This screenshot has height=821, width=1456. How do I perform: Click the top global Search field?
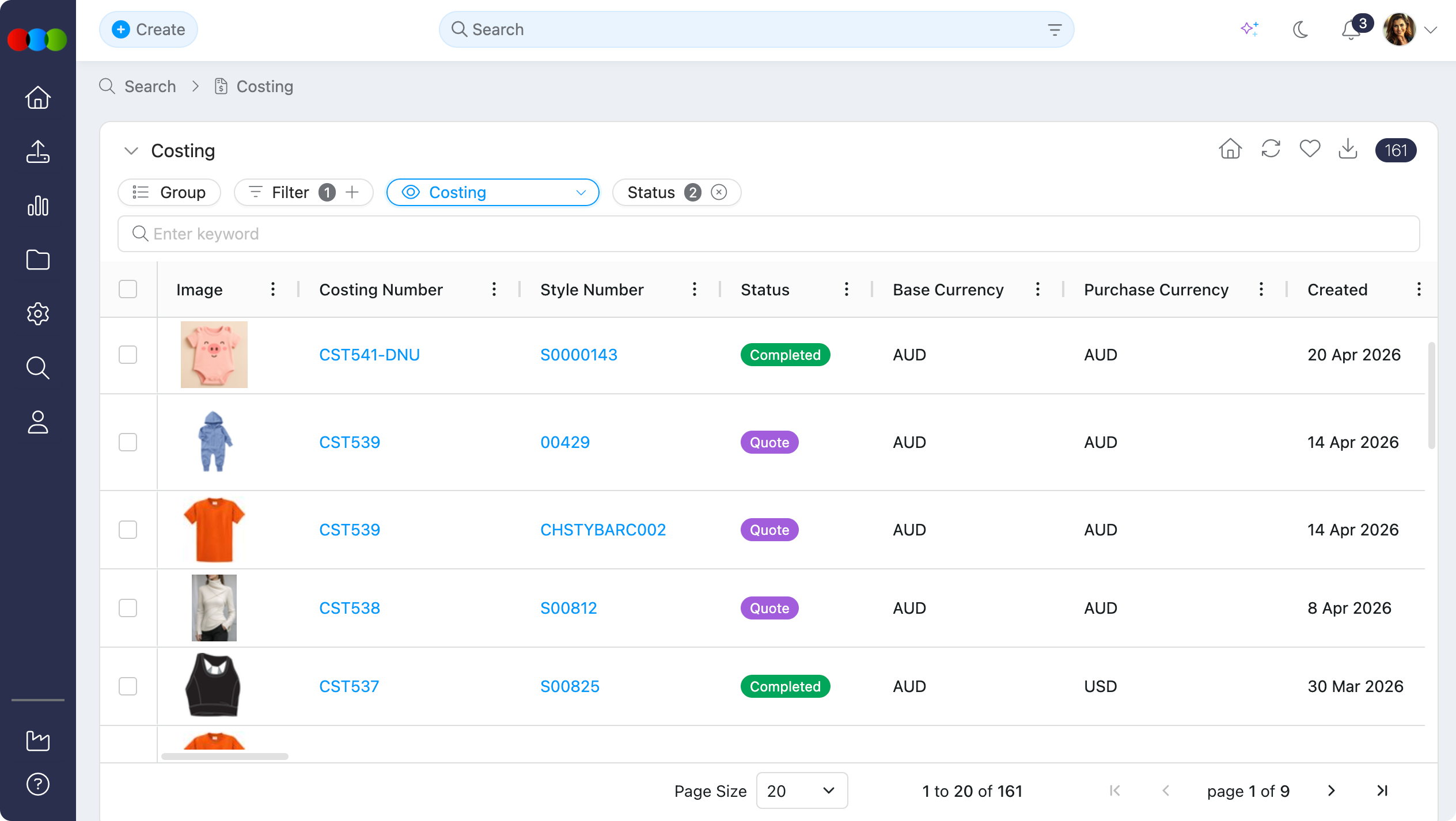[757, 29]
